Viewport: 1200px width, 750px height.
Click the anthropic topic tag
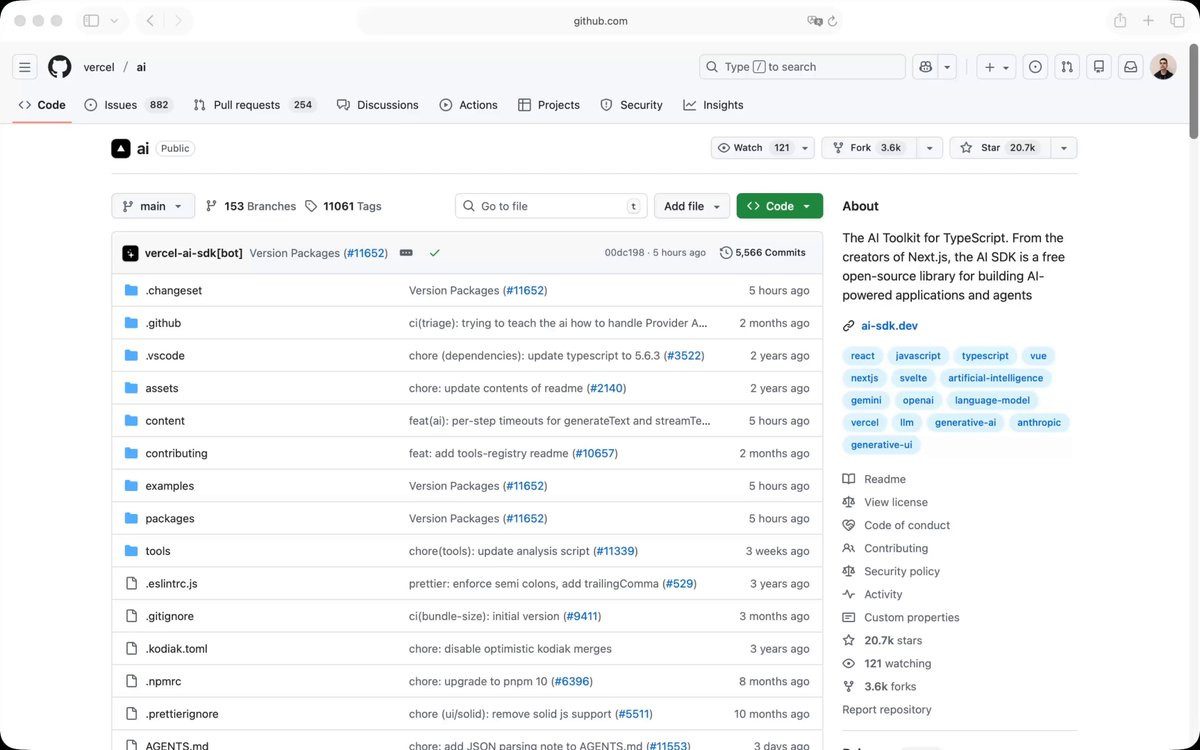(1039, 423)
